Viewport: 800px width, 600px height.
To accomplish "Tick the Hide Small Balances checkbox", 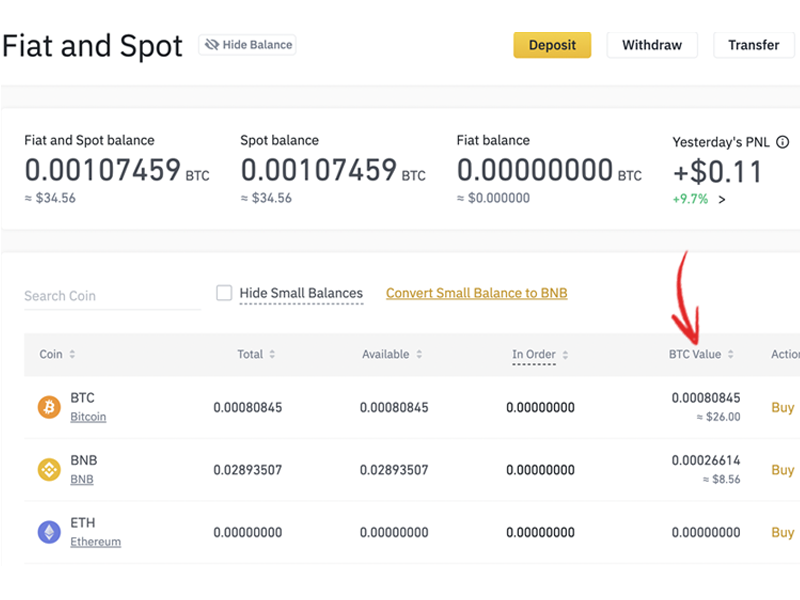I will pos(224,293).
